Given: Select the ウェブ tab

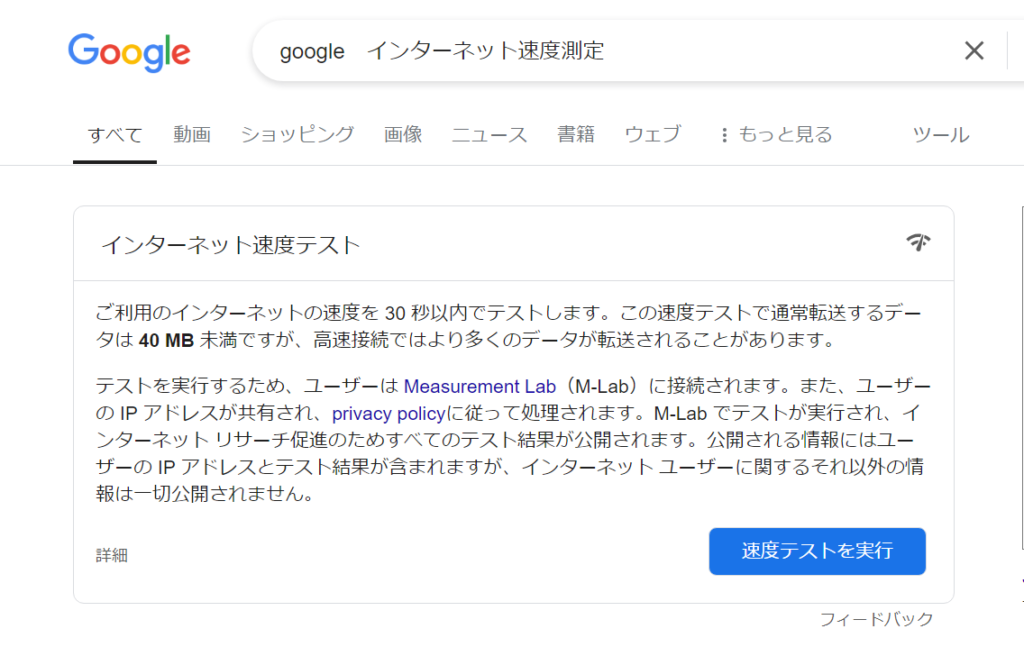Looking at the screenshot, I should (652, 135).
